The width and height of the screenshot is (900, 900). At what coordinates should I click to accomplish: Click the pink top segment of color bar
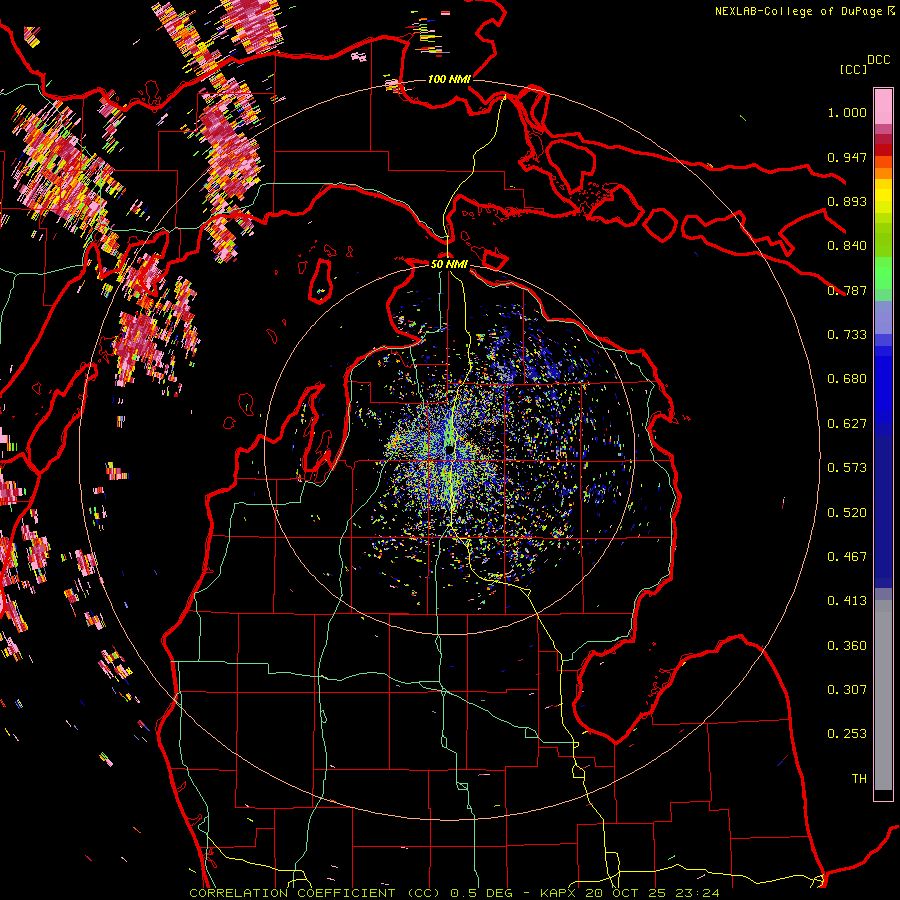click(x=883, y=106)
